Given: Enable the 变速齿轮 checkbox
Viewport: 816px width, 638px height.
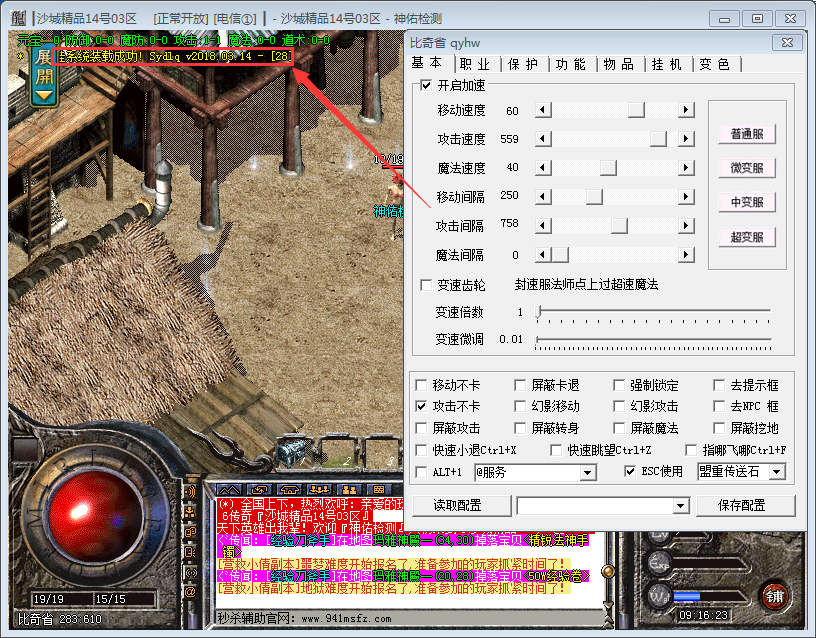Looking at the screenshot, I should 427,285.
